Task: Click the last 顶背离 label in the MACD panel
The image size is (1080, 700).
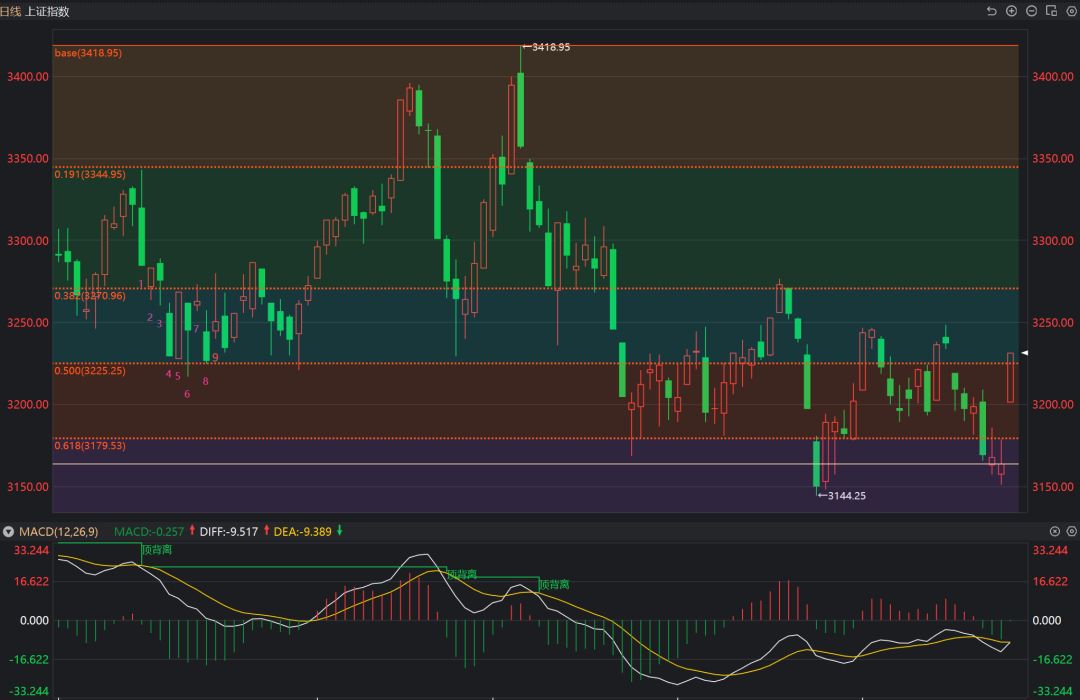Action: [x=554, y=584]
